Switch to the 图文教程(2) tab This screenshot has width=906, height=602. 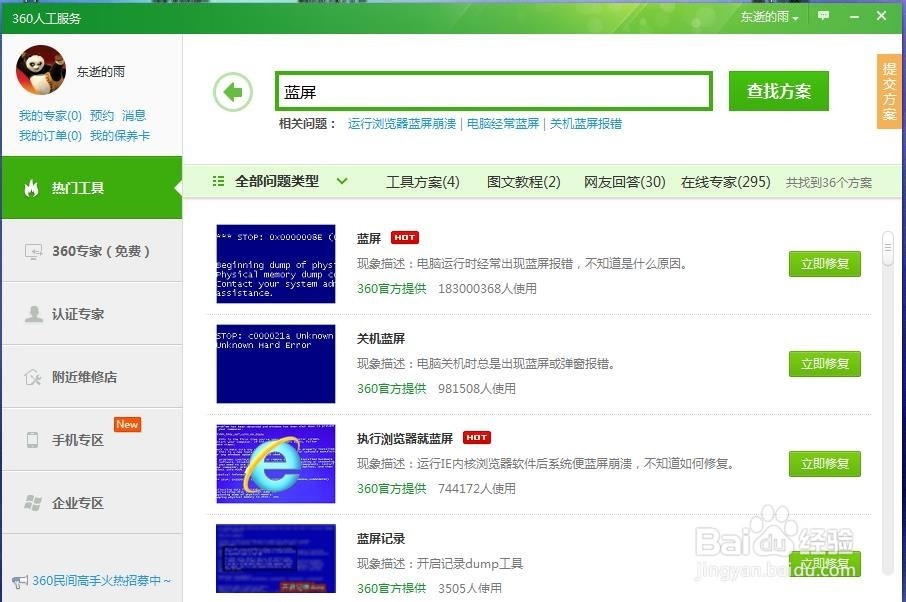pyautogui.click(x=523, y=182)
